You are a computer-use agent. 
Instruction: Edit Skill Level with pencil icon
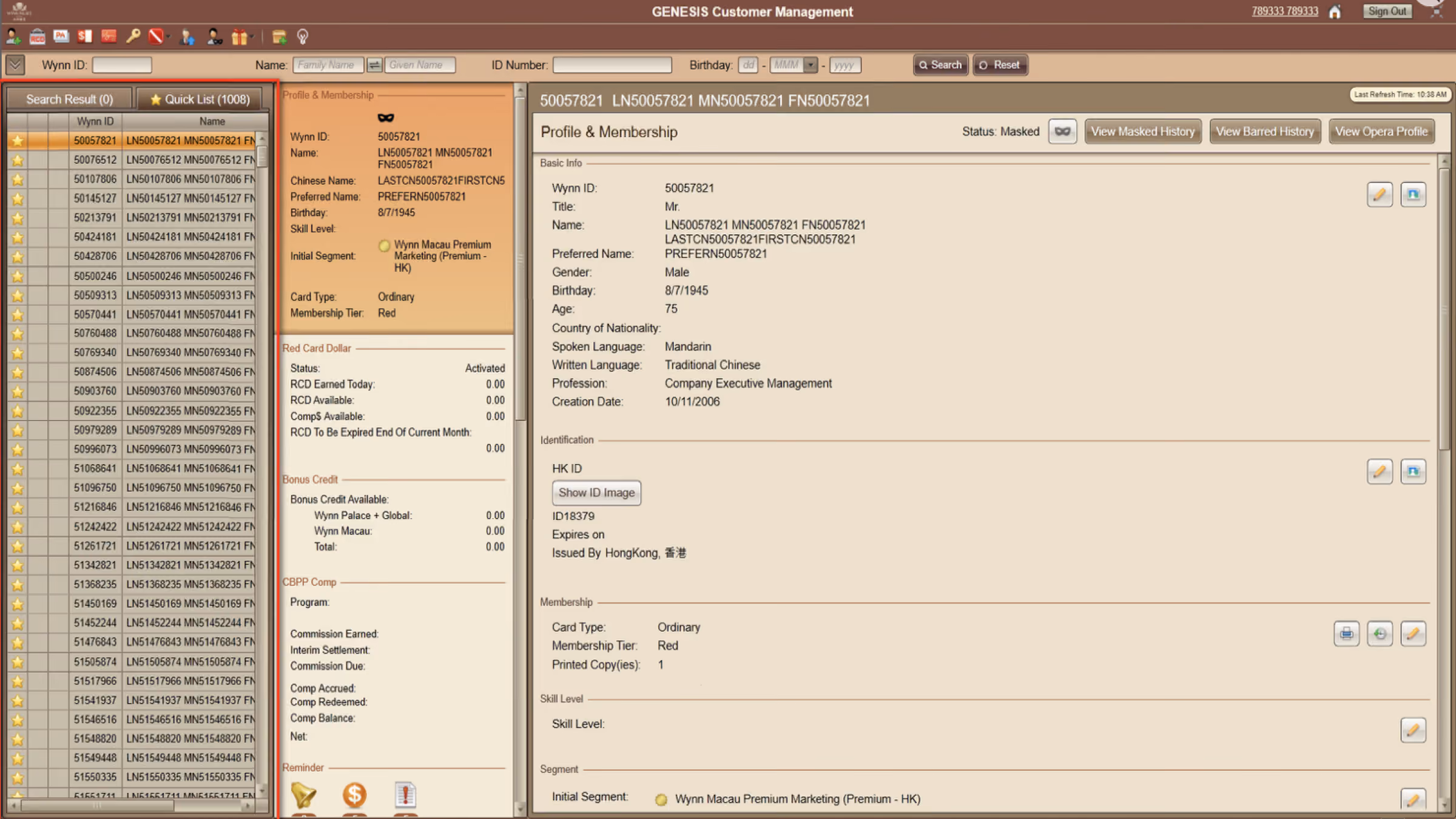pos(1413,730)
